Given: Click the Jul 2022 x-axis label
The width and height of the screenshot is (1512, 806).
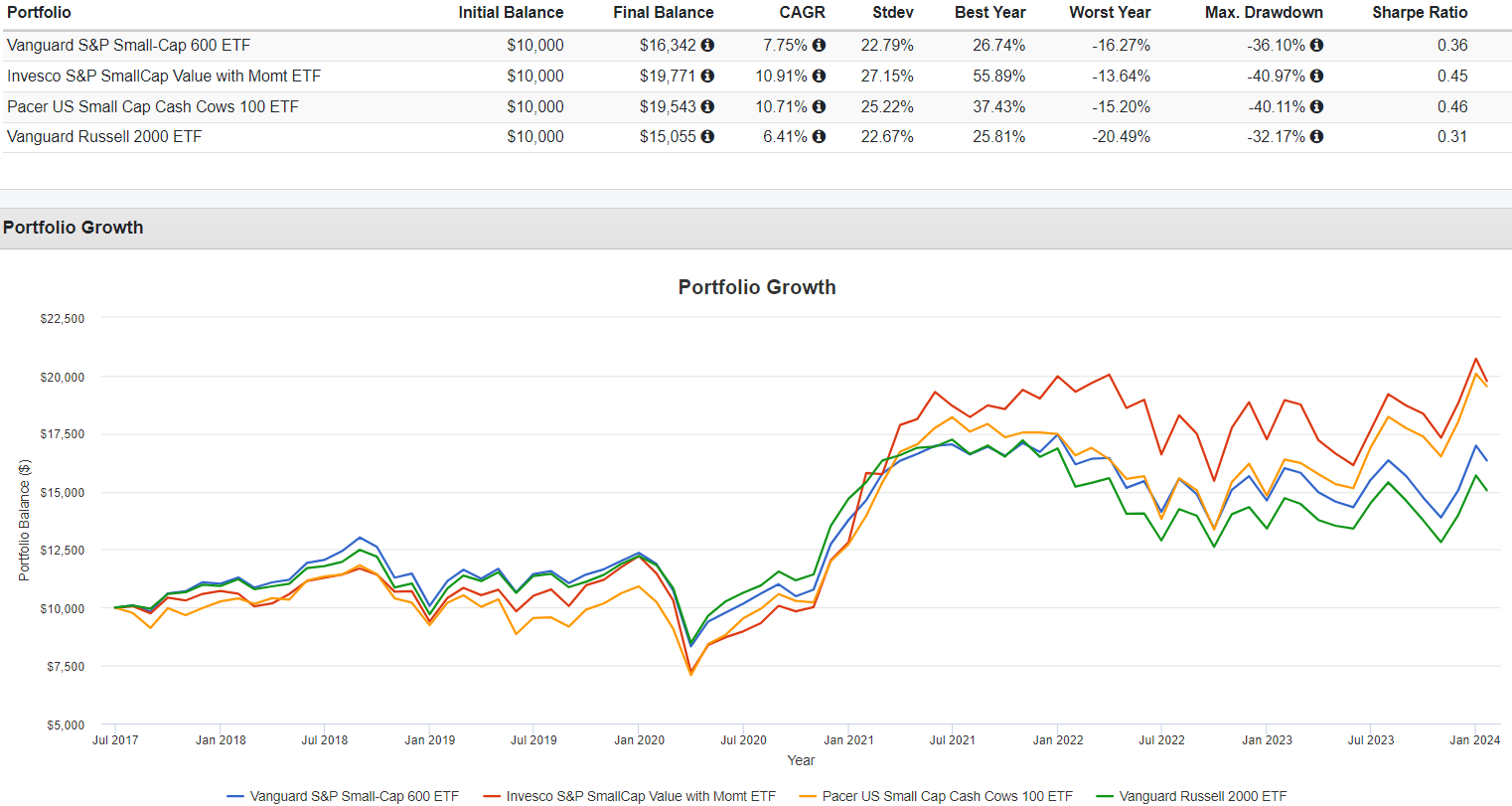Looking at the screenshot, I should (x=1161, y=739).
